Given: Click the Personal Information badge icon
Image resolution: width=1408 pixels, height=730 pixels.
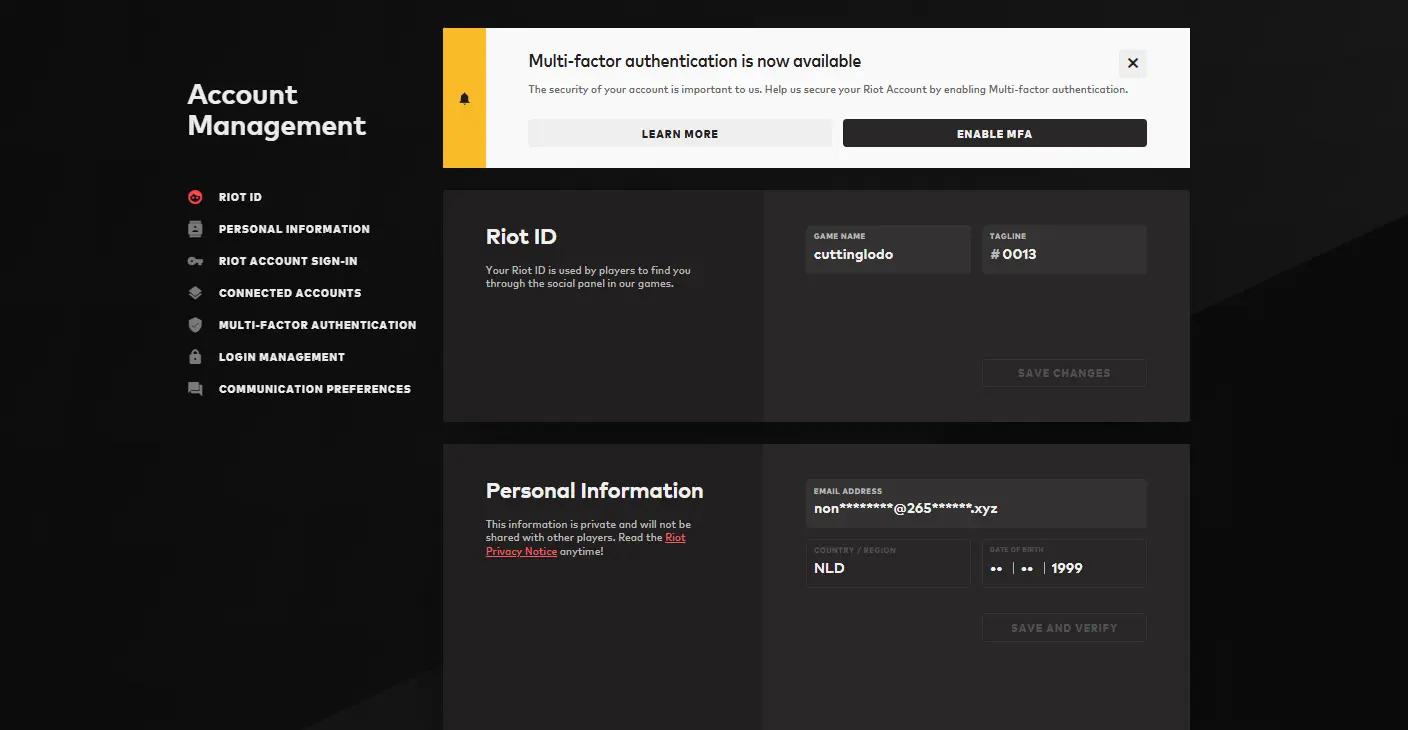Looking at the screenshot, I should 195,229.
